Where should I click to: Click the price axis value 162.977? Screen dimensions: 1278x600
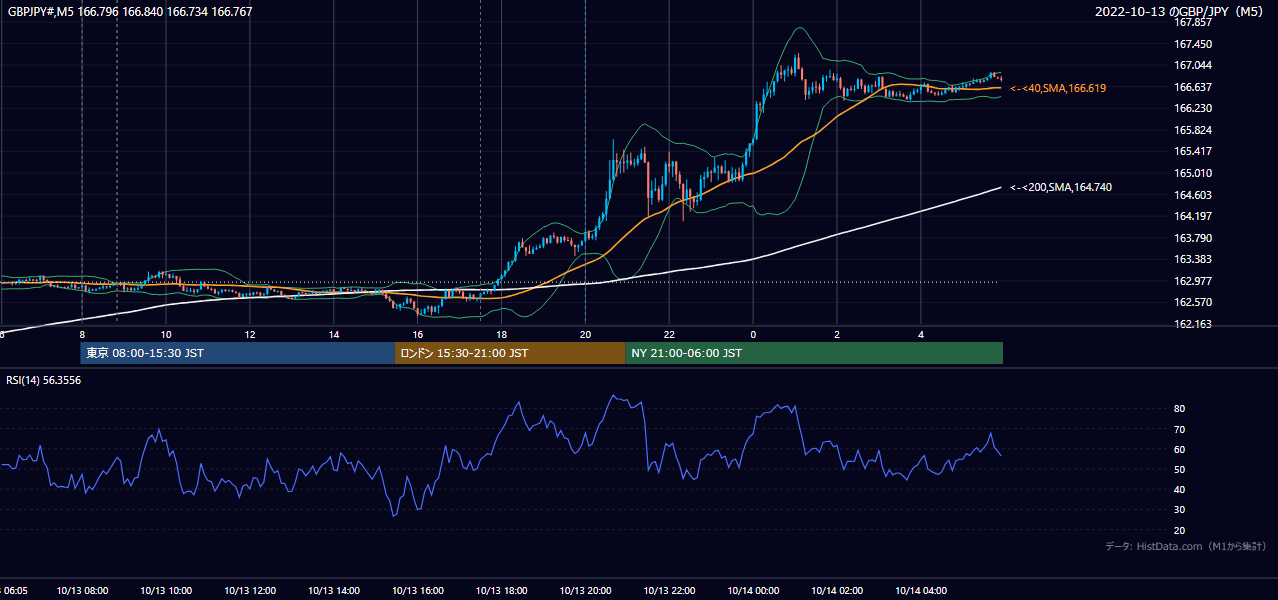1193,281
